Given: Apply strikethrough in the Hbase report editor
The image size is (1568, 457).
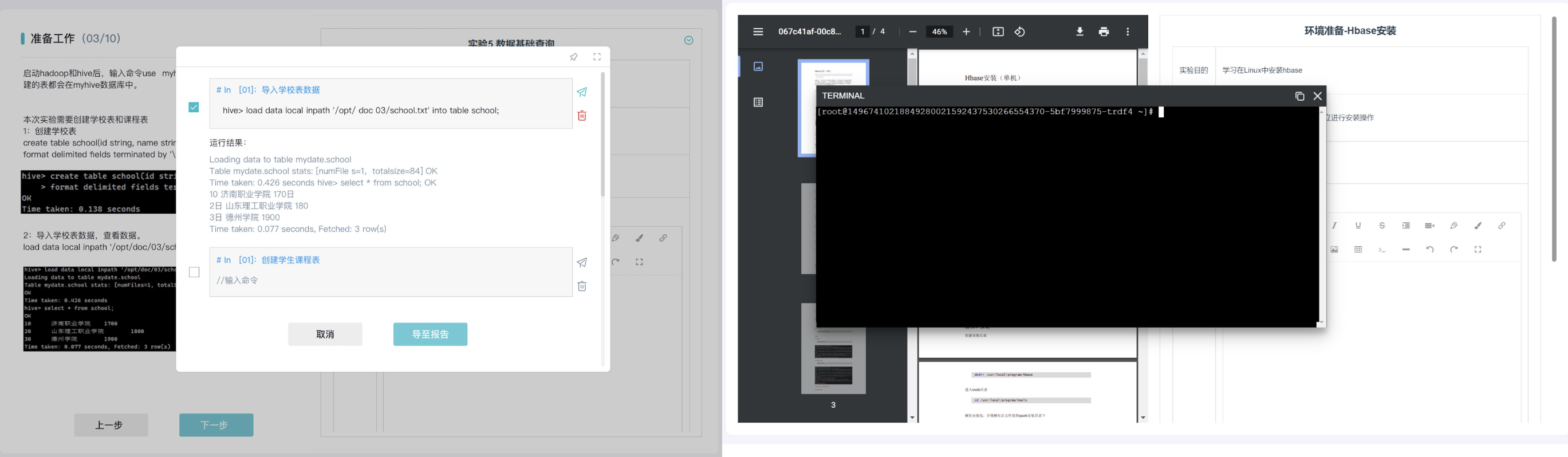Looking at the screenshot, I should pos(1382,226).
